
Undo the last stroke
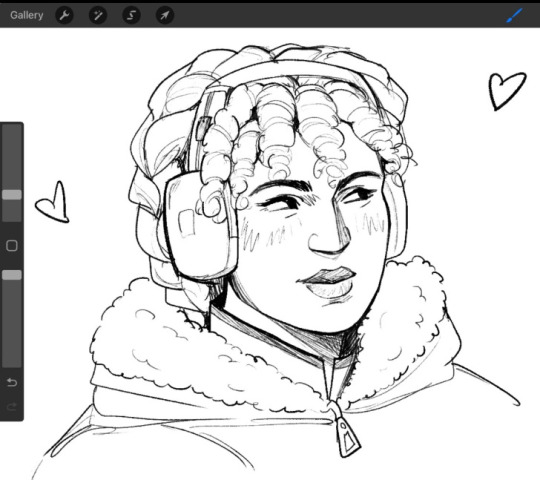tap(12, 382)
